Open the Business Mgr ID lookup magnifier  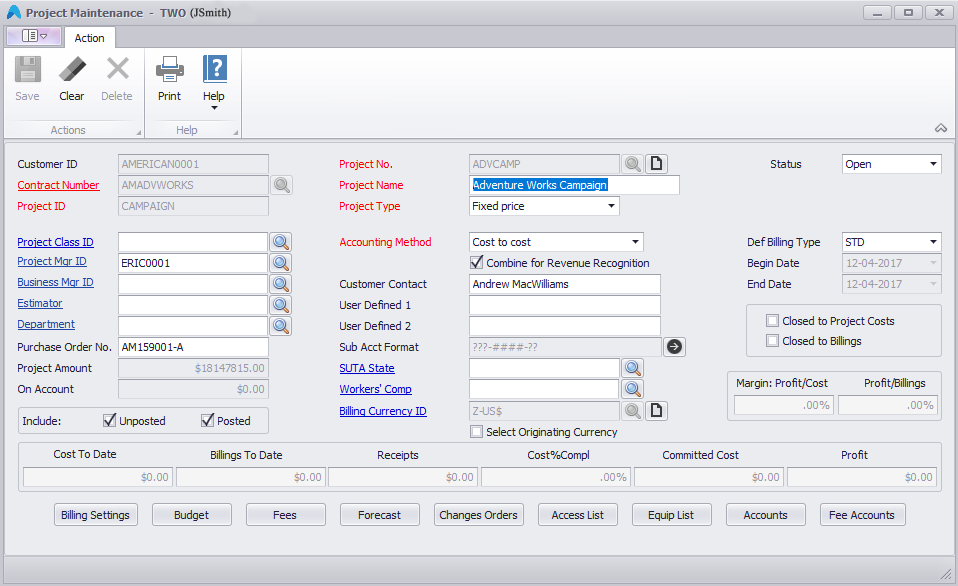coord(281,284)
